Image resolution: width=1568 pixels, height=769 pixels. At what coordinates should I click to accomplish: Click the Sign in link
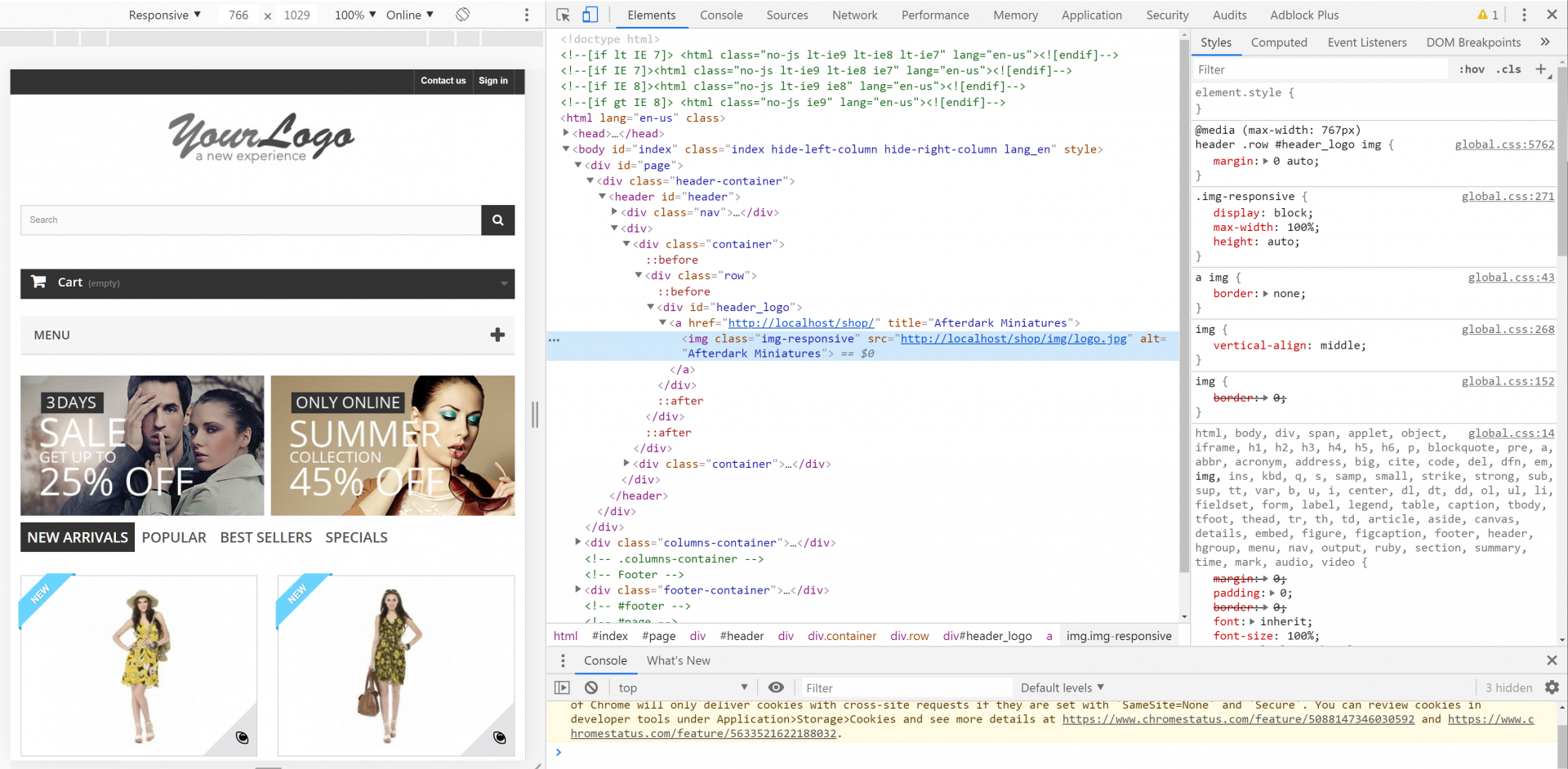point(492,81)
